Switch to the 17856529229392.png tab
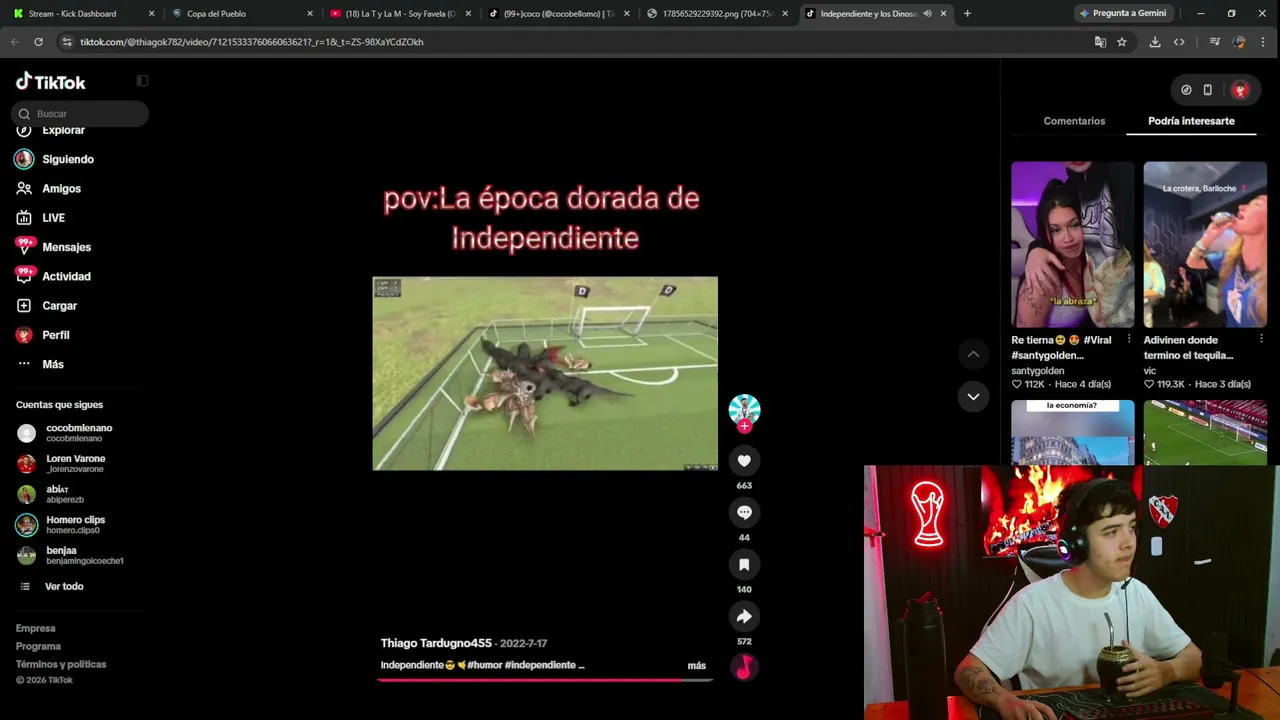 pos(716,14)
